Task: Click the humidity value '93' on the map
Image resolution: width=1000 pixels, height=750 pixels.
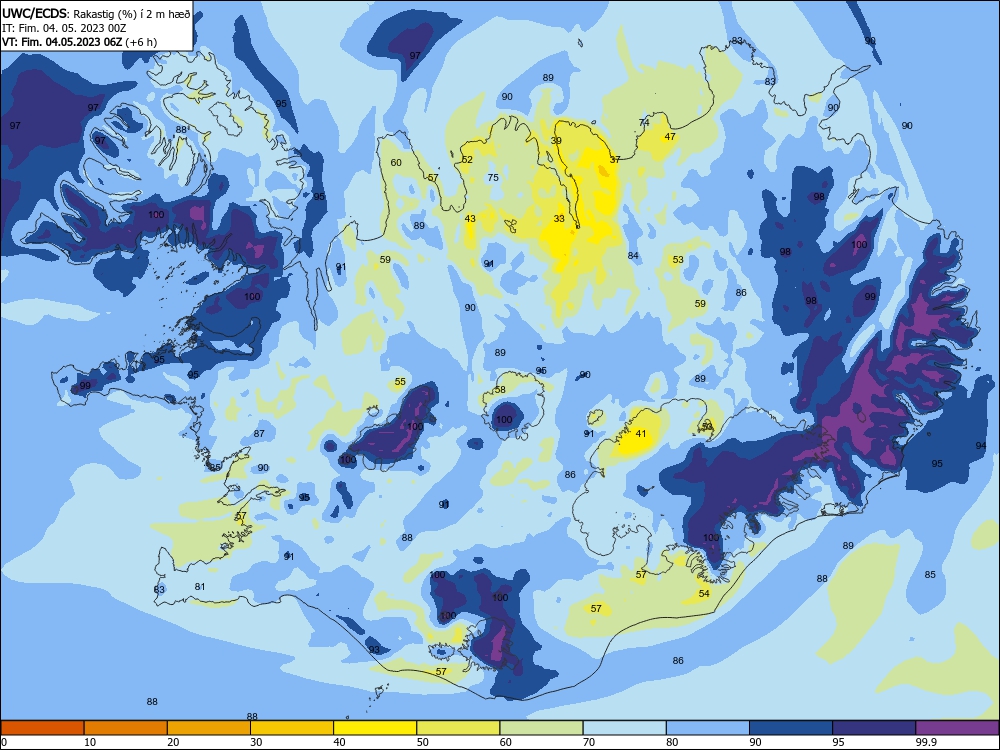Action: [x=374, y=650]
